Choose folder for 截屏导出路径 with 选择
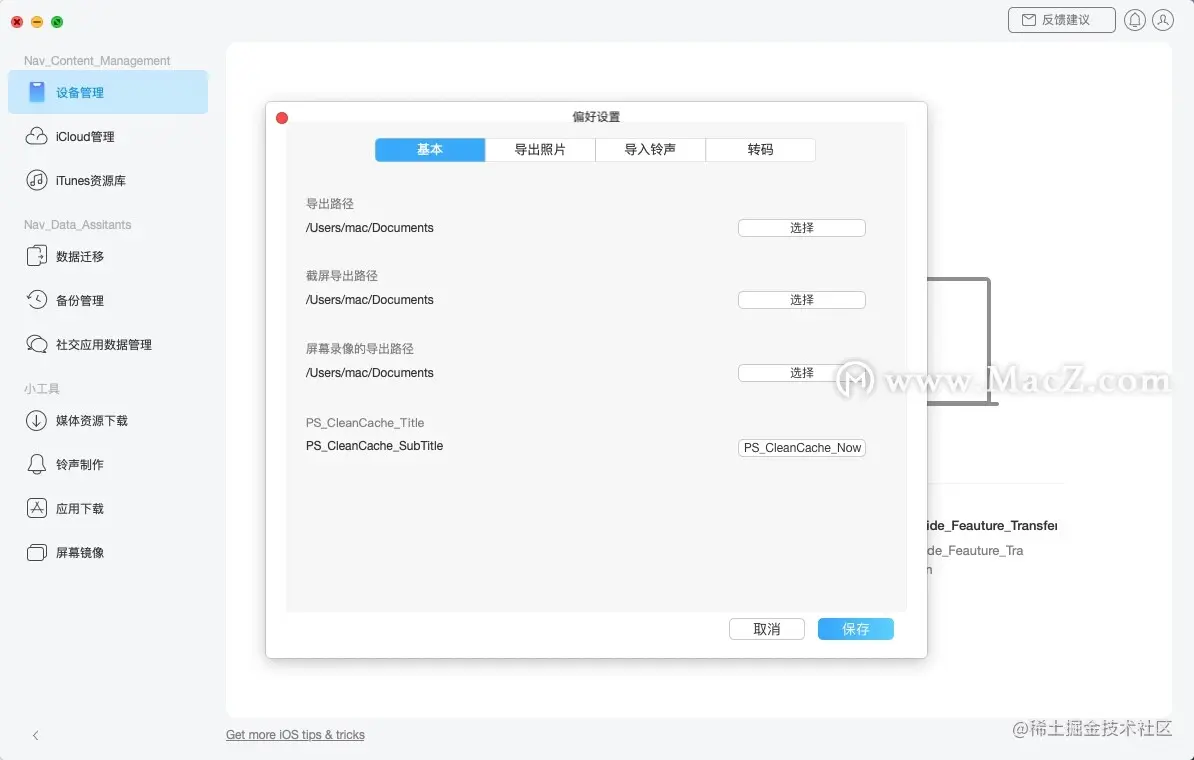Image resolution: width=1194 pixels, height=760 pixels. pyautogui.click(x=802, y=300)
